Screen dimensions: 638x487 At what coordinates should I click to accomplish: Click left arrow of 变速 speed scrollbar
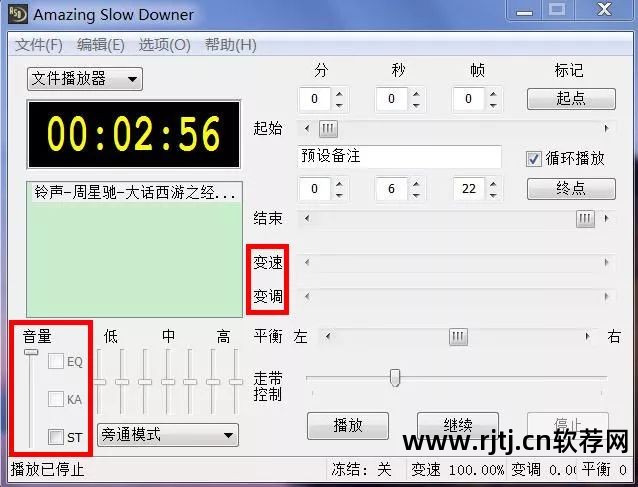[x=307, y=262]
